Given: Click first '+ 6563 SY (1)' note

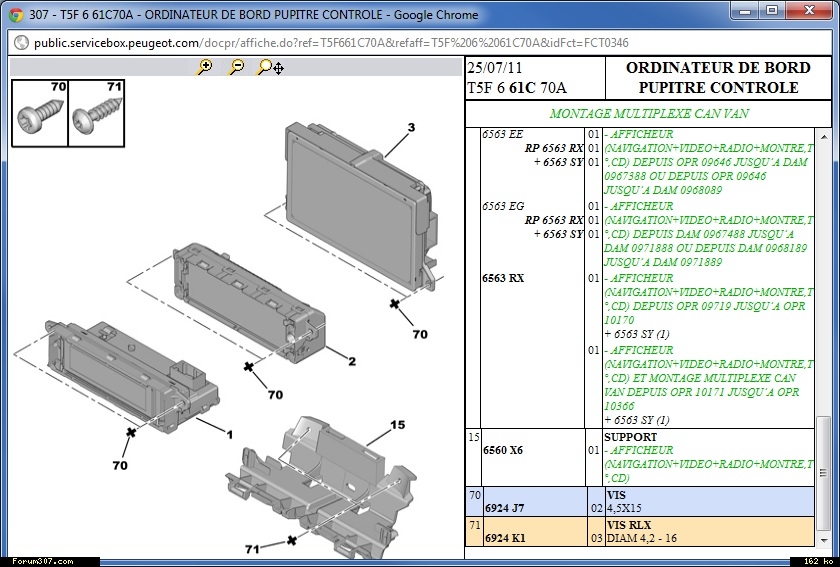Looking at the screenshot, I should tap(637, 334).
